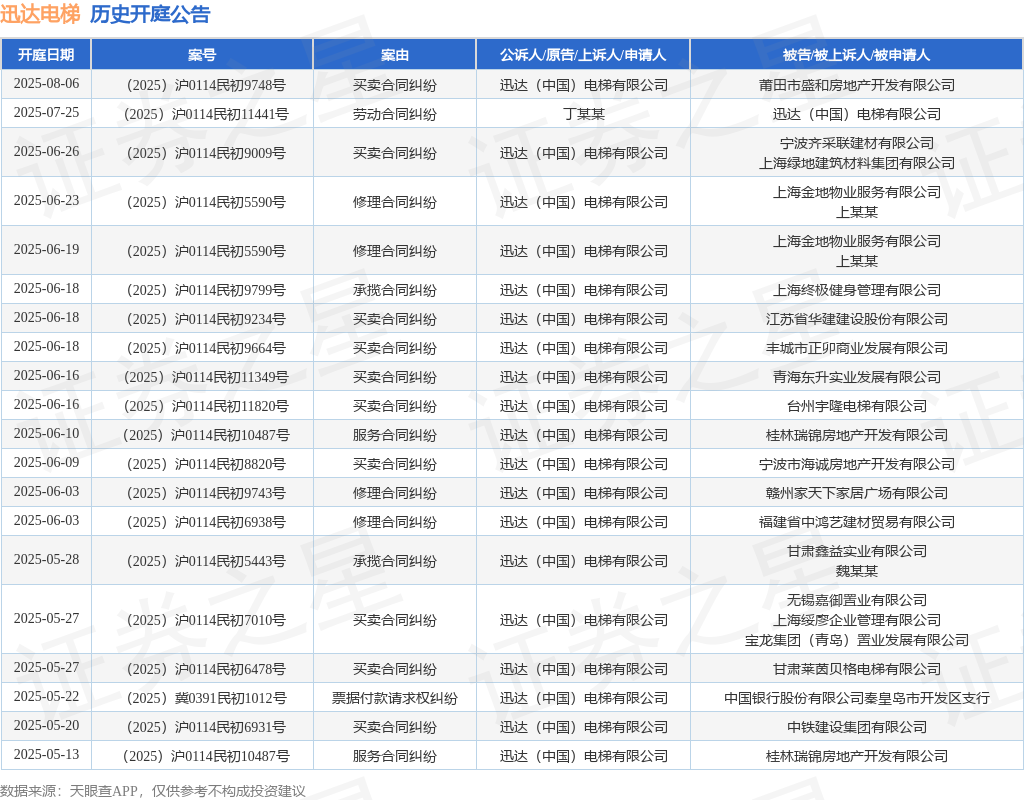
Task: Click case number 沪0114民初5443号
Action: [x=206, y=561]
